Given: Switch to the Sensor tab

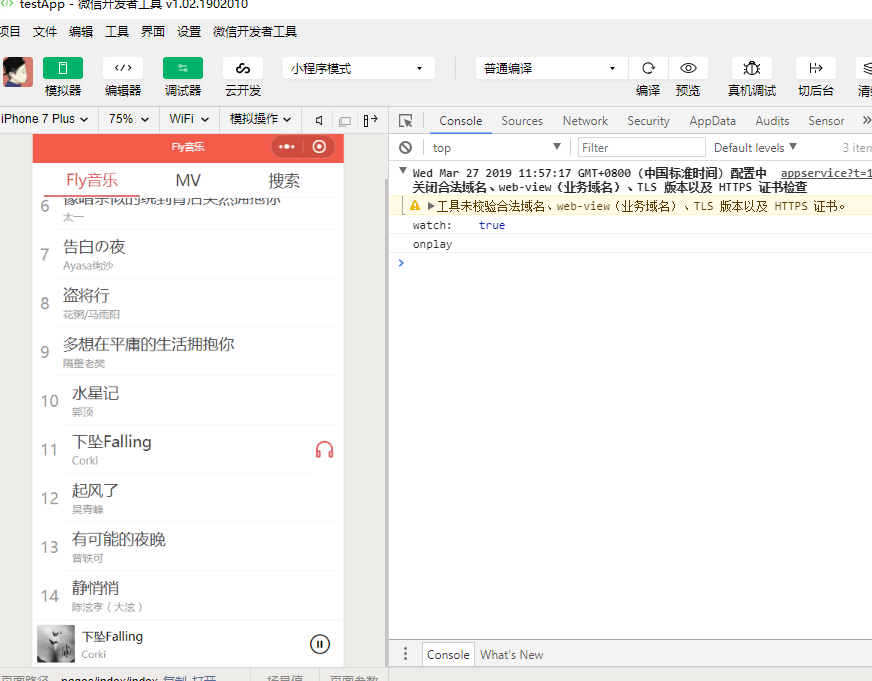Looking at the screenshot, I should pyautogui.click(x=826, y=121).
